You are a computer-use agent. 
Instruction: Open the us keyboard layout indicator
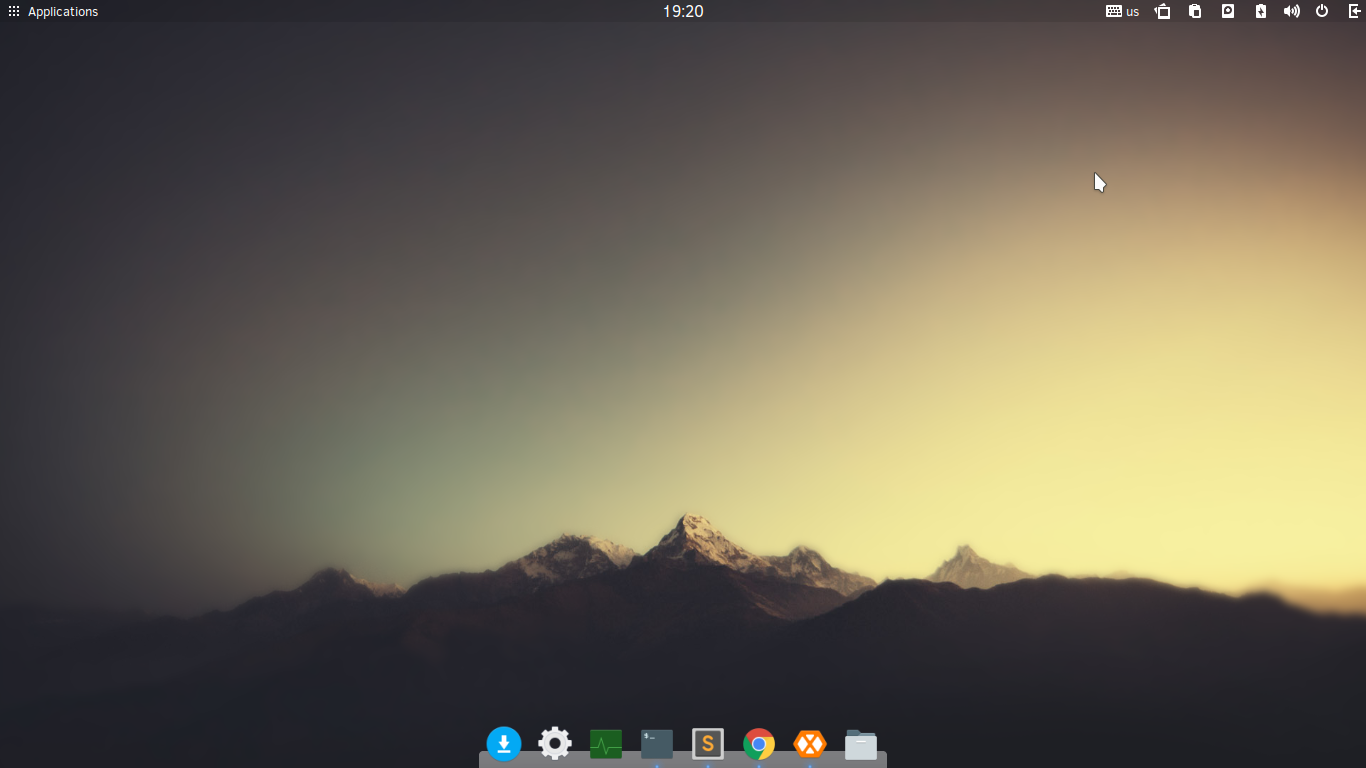click(1122, 12)
